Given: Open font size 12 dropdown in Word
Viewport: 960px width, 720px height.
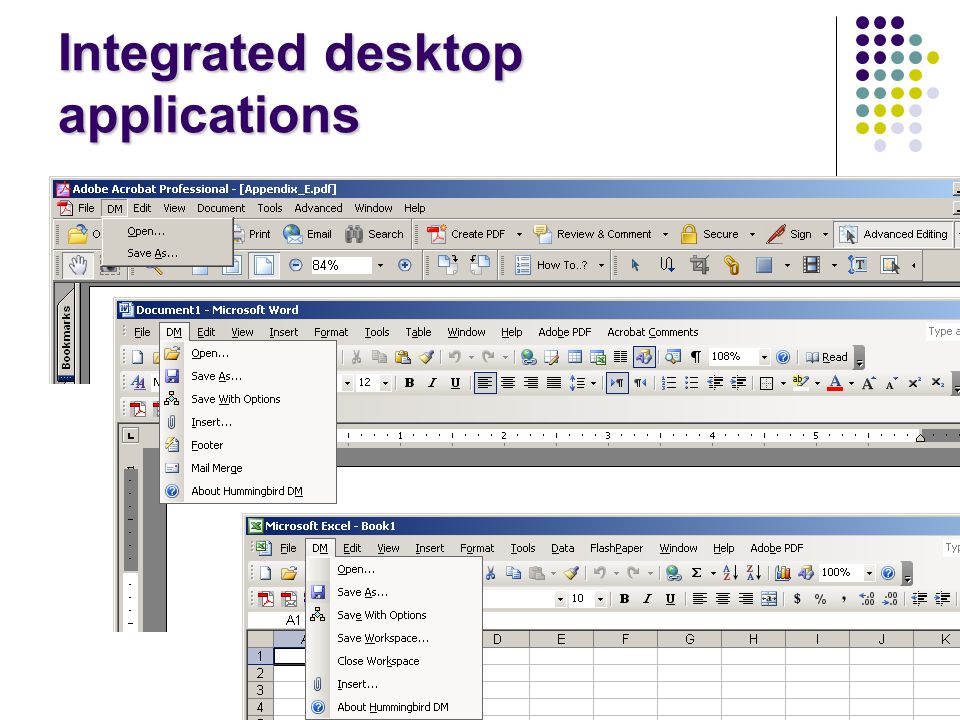Looking at the screenshot, I should [x=385, y=383].
